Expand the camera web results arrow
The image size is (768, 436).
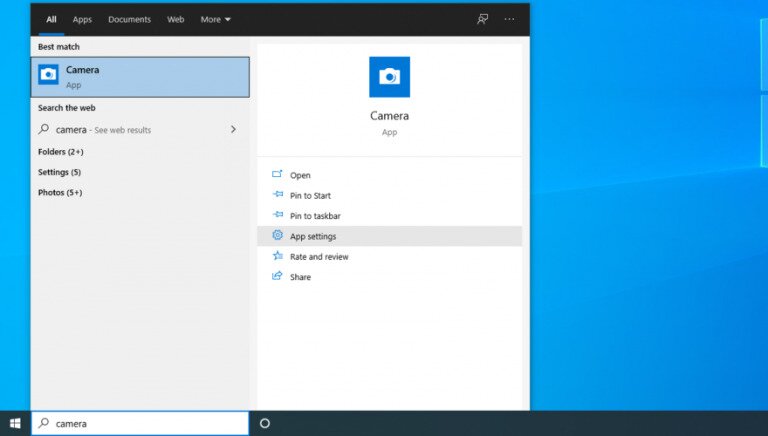233,129
